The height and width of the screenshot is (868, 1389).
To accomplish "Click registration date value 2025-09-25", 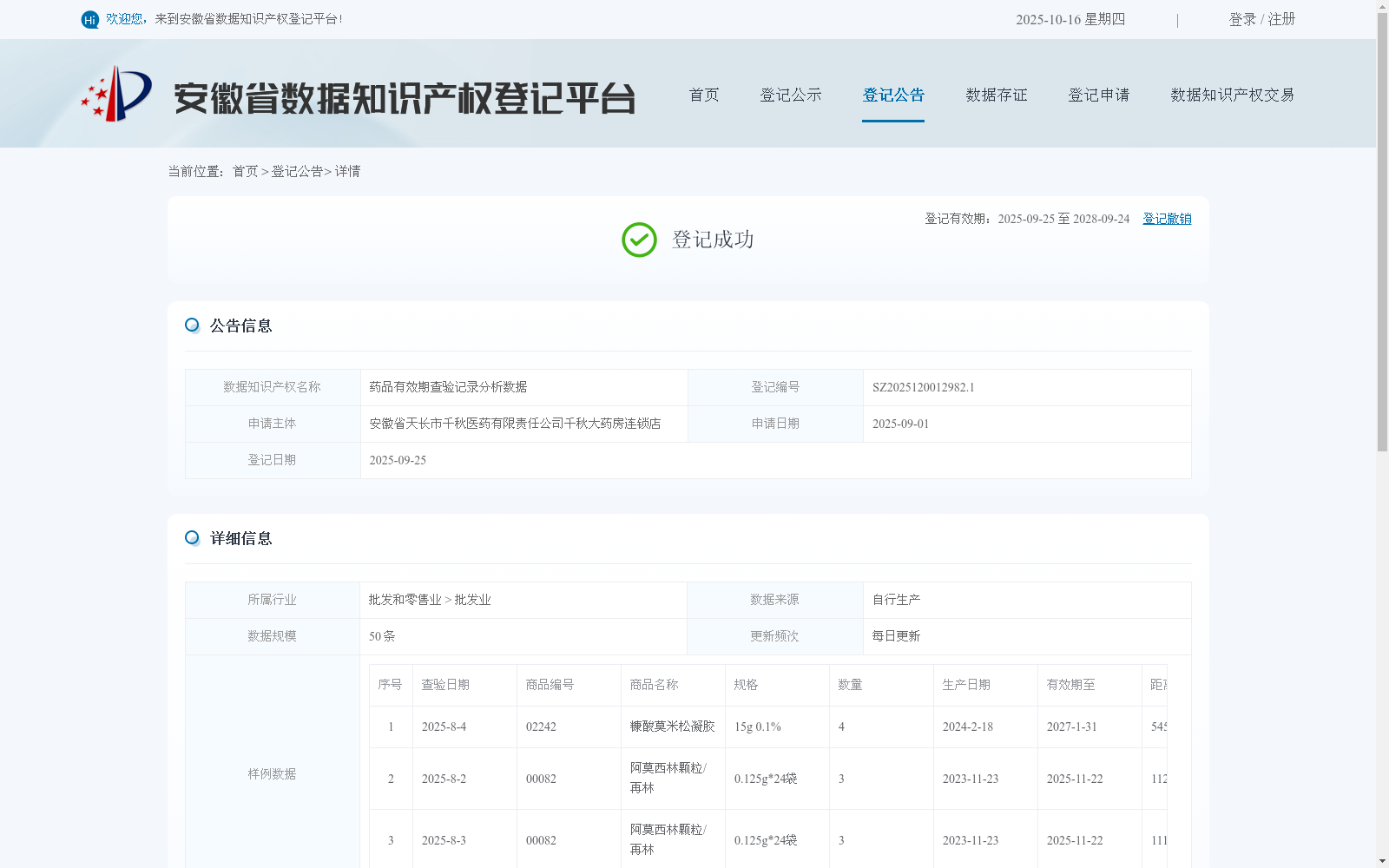I will [398, 460].
